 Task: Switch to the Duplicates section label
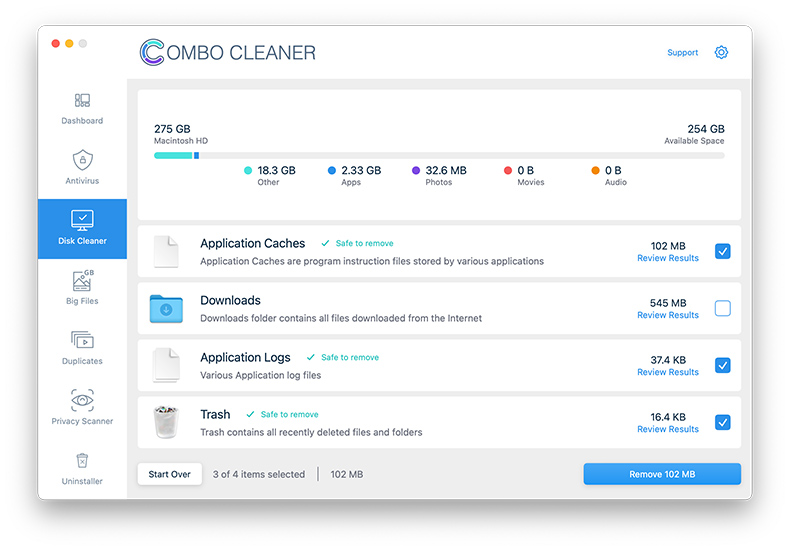coord(82,361)
